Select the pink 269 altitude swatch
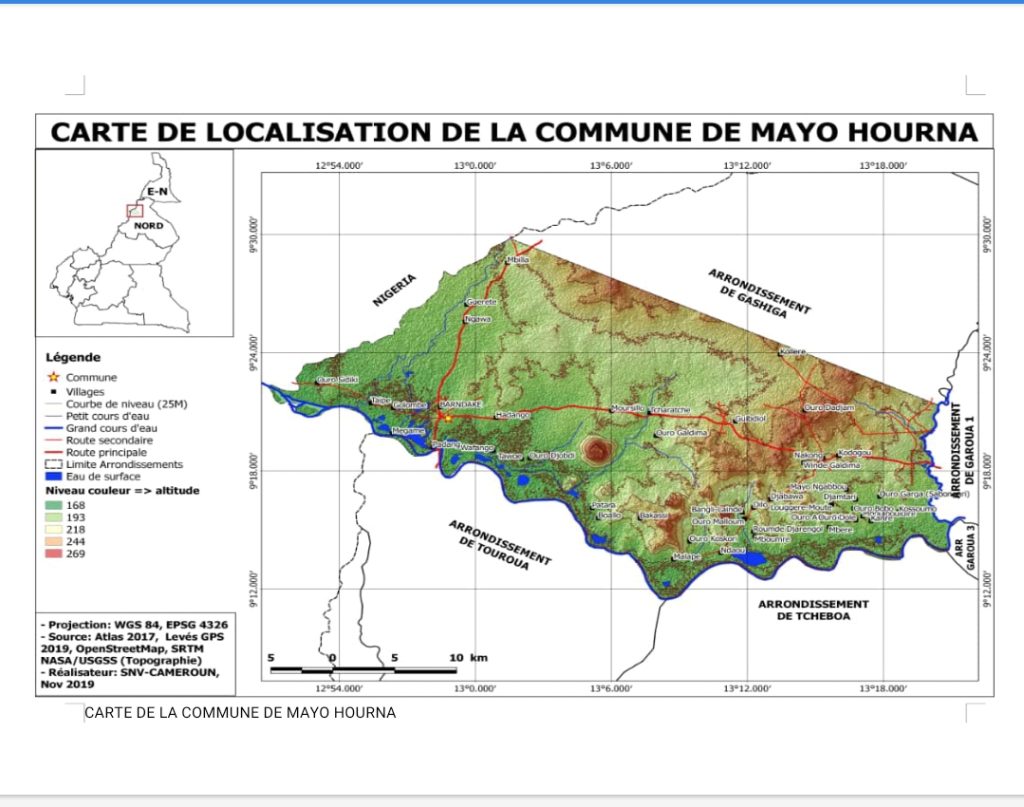1024x807 pixels. coord(53,553)
